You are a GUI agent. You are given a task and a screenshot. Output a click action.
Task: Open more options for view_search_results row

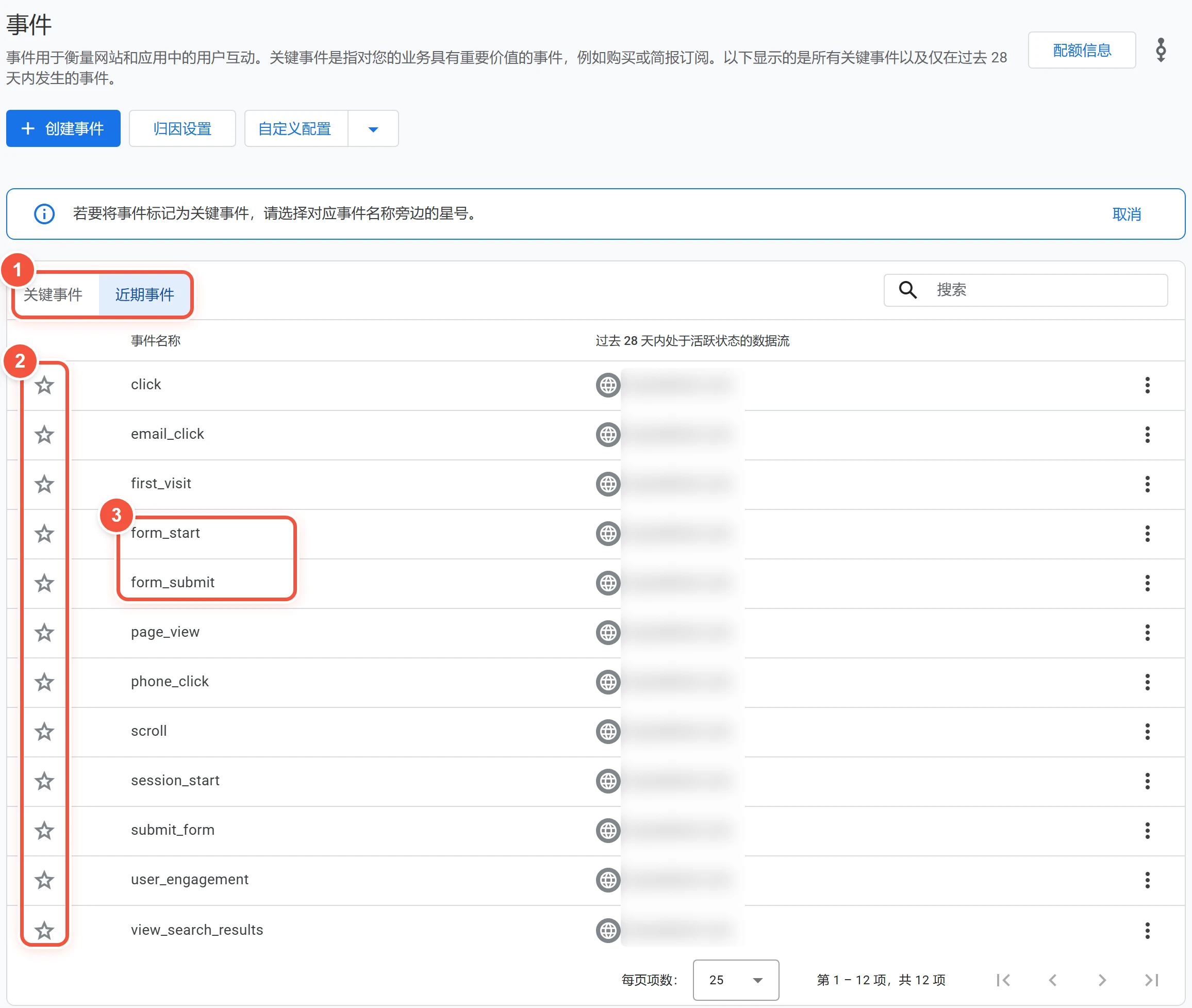click(x=1147, y=930)
